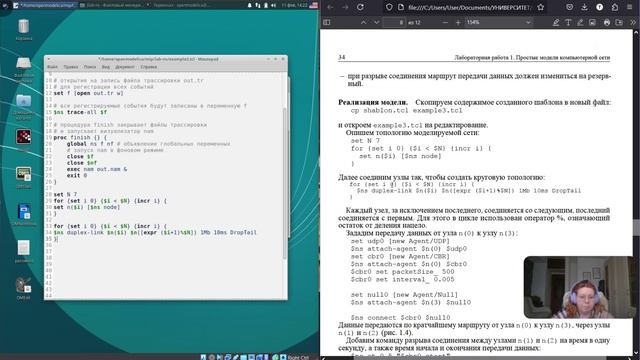Open Вид menu in Mousepad
This screenshot has height=360, width=640.
click(x=106, y=67)
